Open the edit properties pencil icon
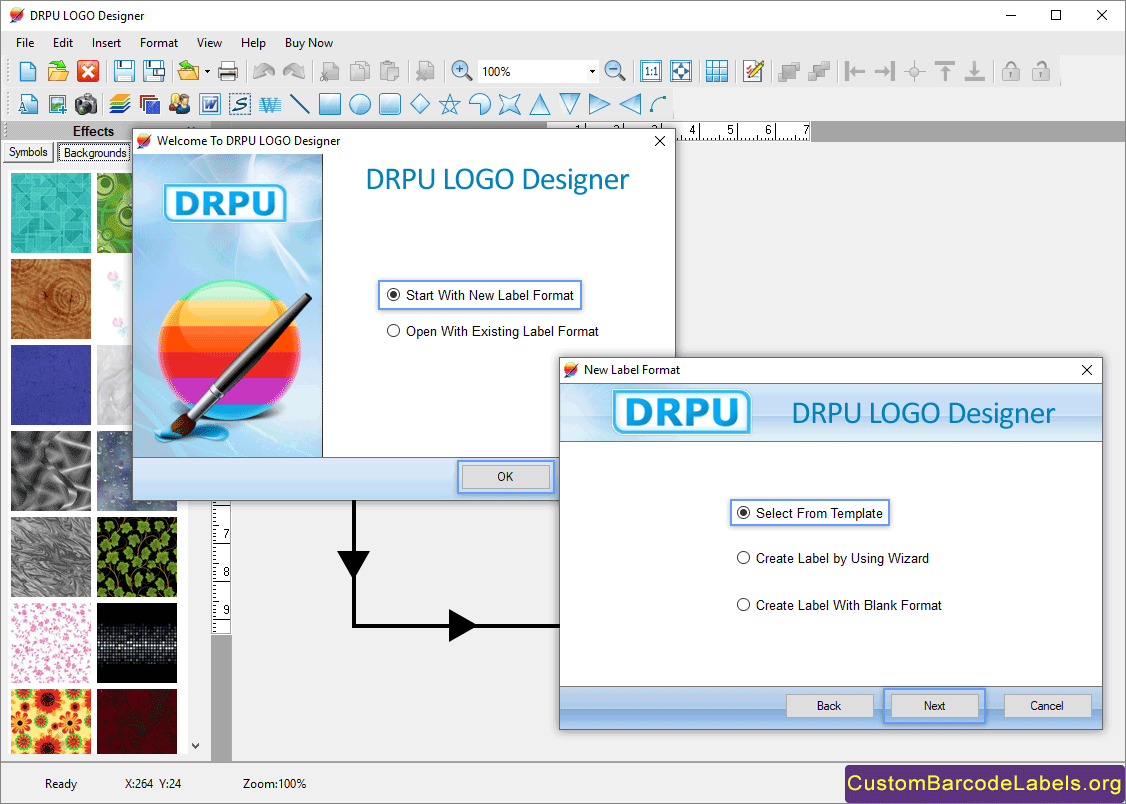1126x804 pixels. click(753, 71)
